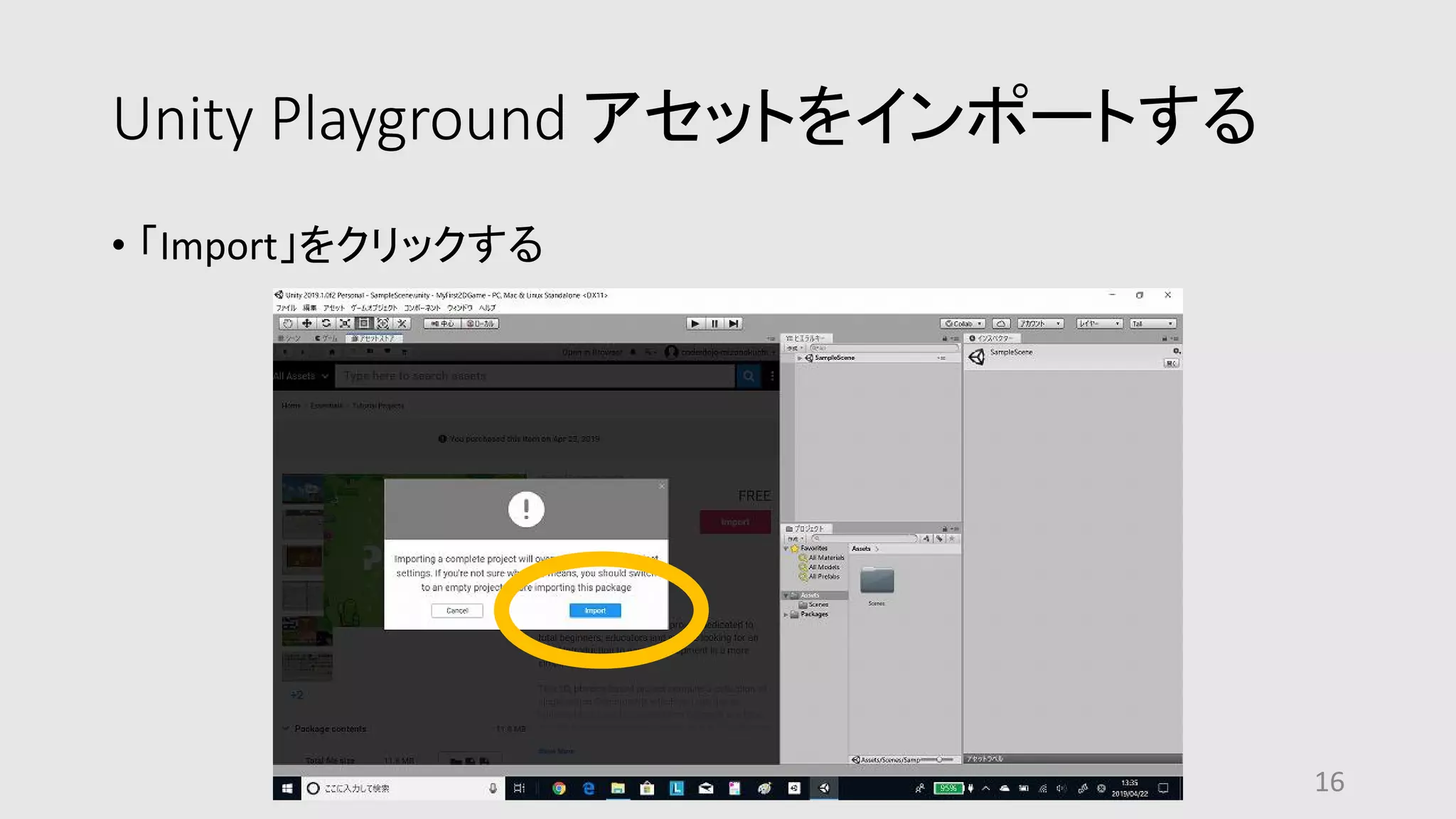
Task: Click the Asset Store search magnifier button
Action: click(749, 376)
